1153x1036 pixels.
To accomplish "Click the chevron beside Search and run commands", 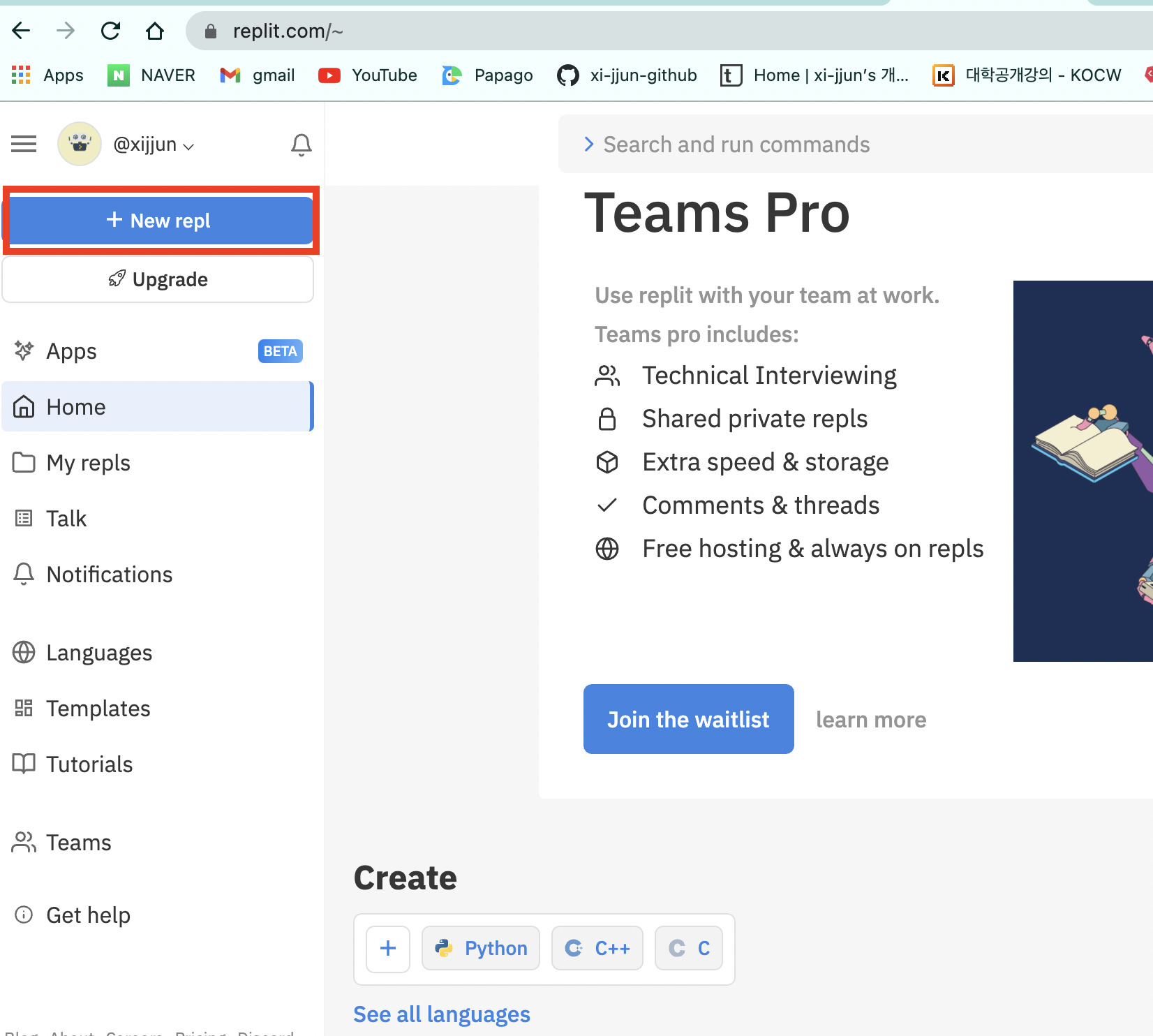I will click(588, 145).
